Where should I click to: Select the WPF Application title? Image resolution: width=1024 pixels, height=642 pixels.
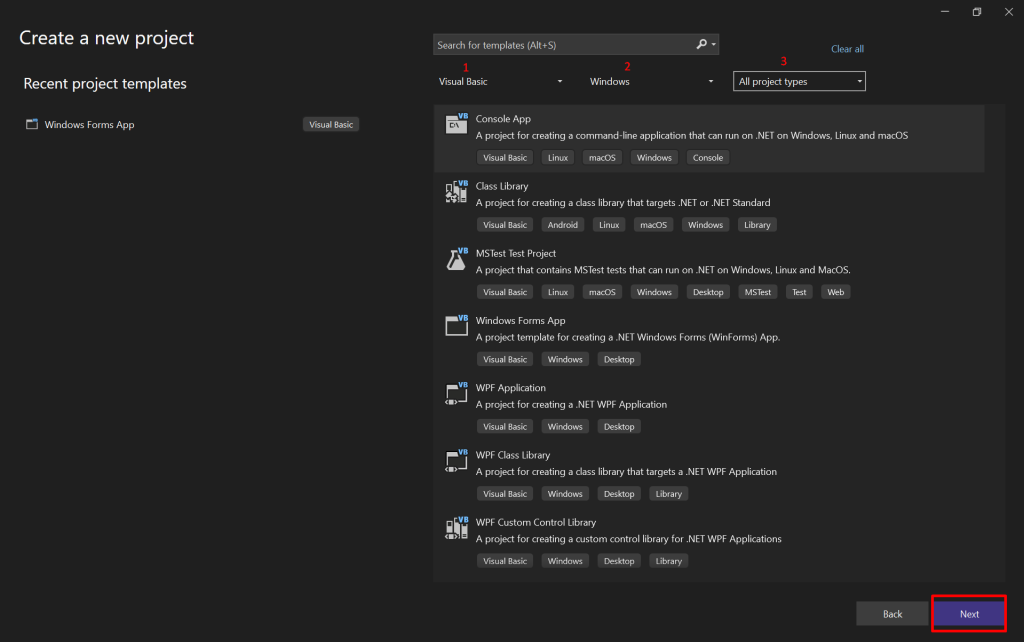[x=510, y=388]
